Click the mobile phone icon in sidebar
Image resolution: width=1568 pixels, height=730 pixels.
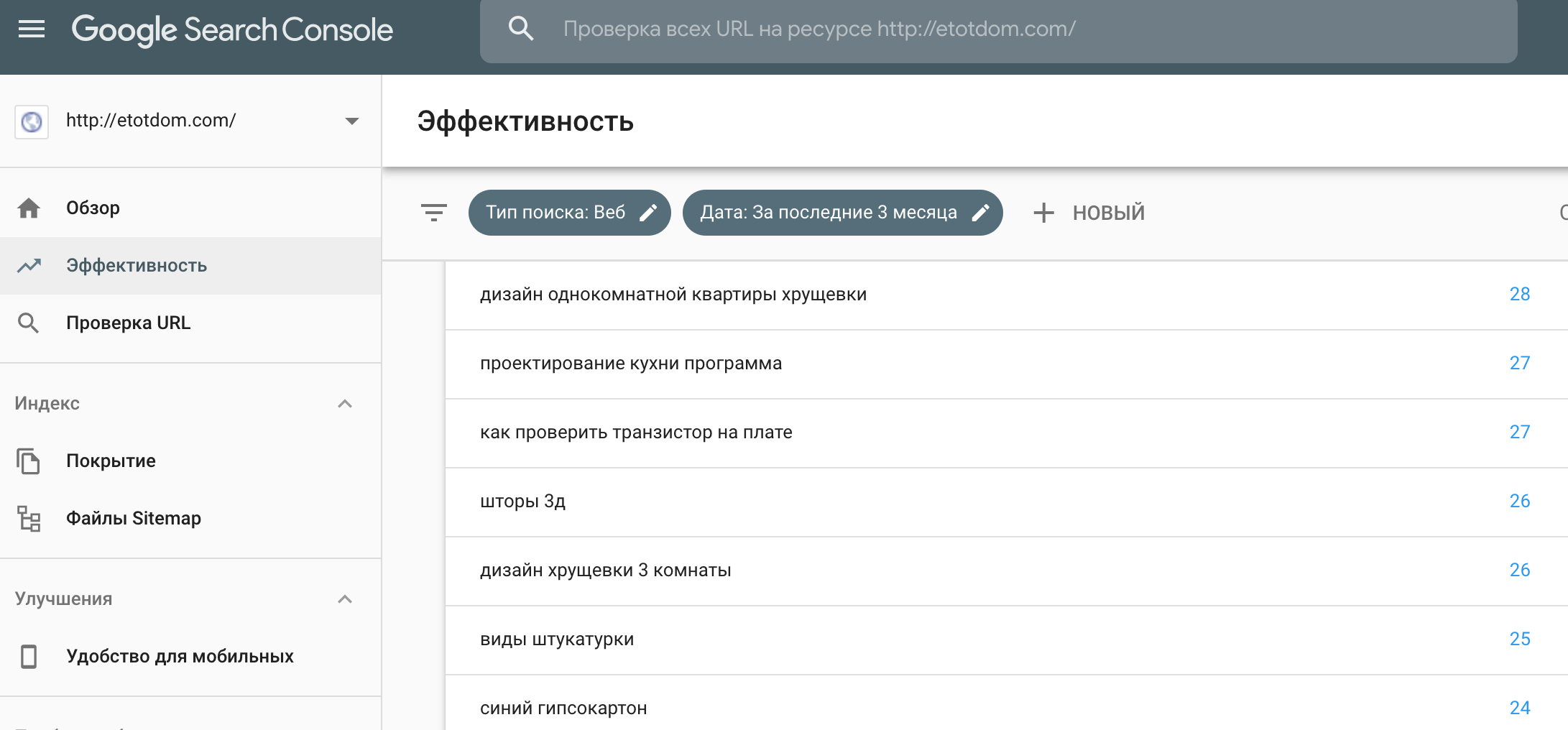click(29, 656)
